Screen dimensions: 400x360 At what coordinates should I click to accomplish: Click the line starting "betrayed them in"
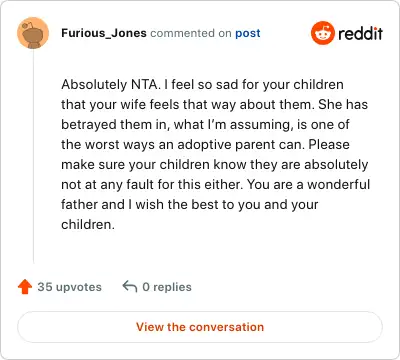205,124
